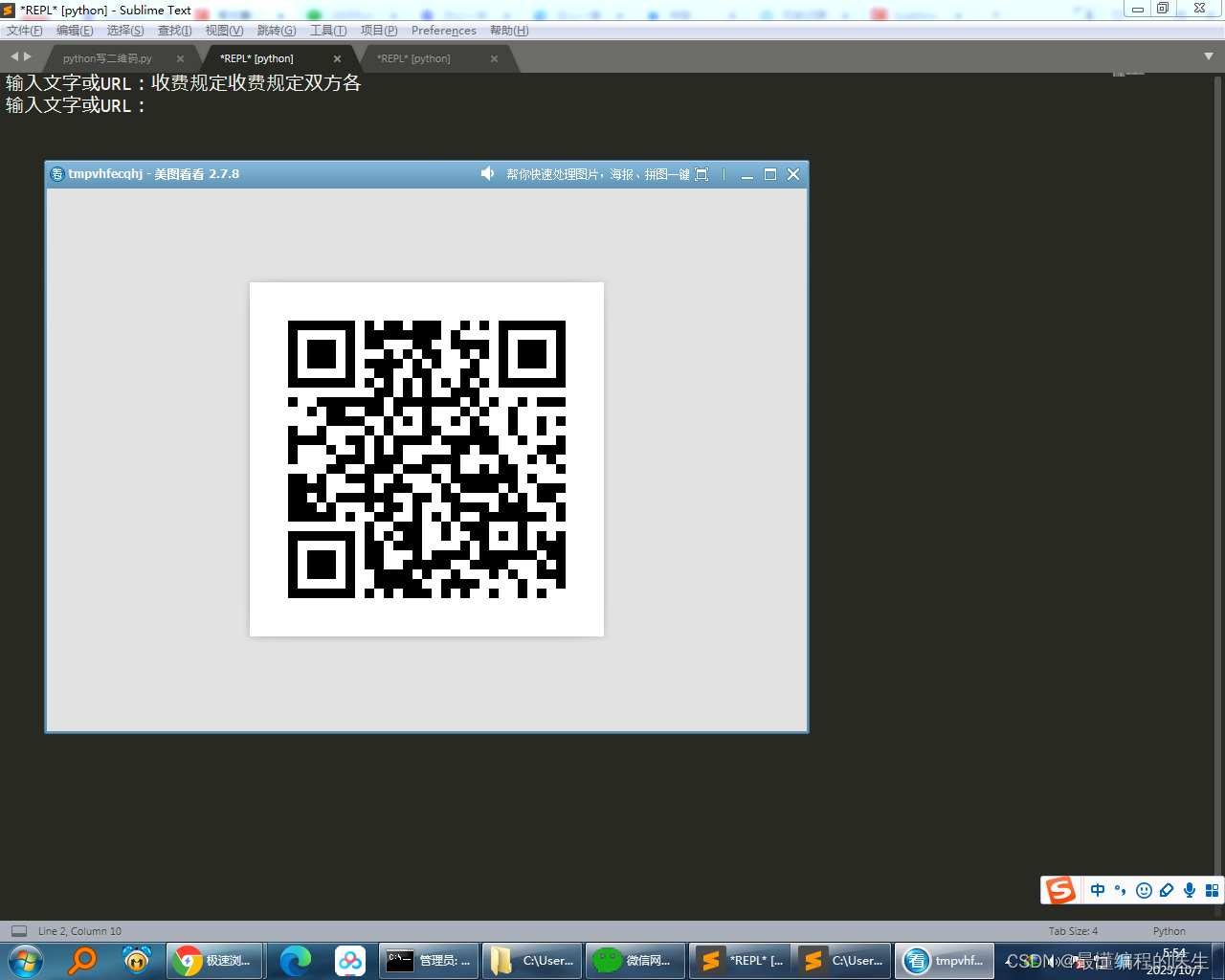Viewport: 1225px width, 980px height.
Task: Activate voice input microphone on Sogou bar
Action: [1189, 890]
